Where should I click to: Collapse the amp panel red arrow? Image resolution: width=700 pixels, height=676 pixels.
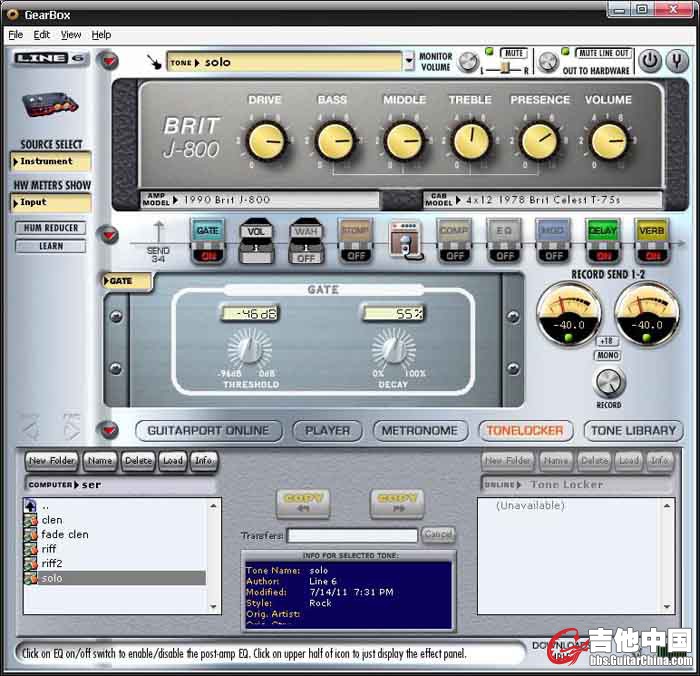108,60
